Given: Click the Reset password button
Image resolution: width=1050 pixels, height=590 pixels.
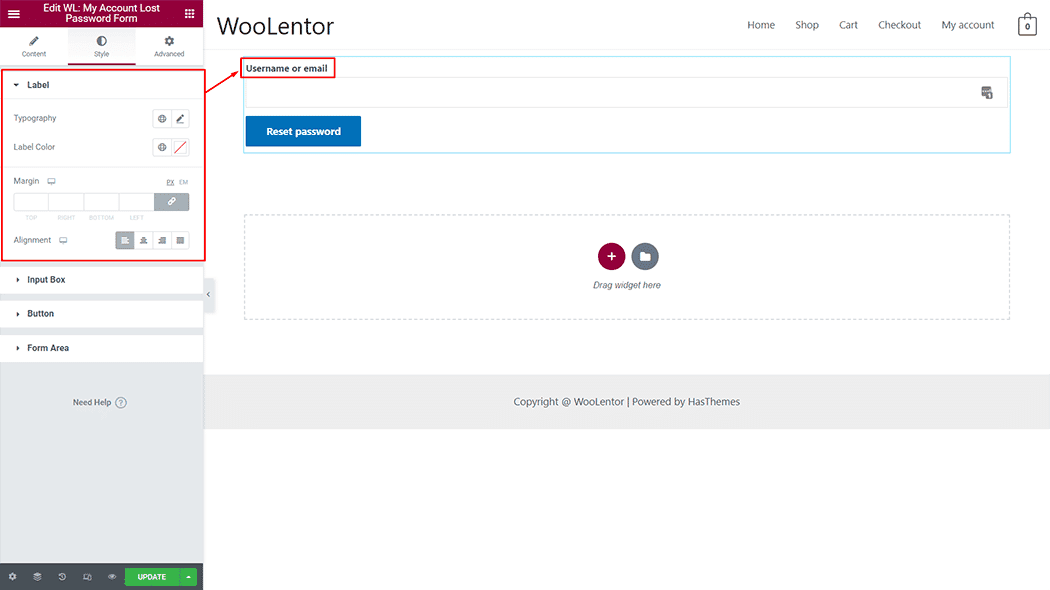Looking at the screenshot, I should [303, 132].
